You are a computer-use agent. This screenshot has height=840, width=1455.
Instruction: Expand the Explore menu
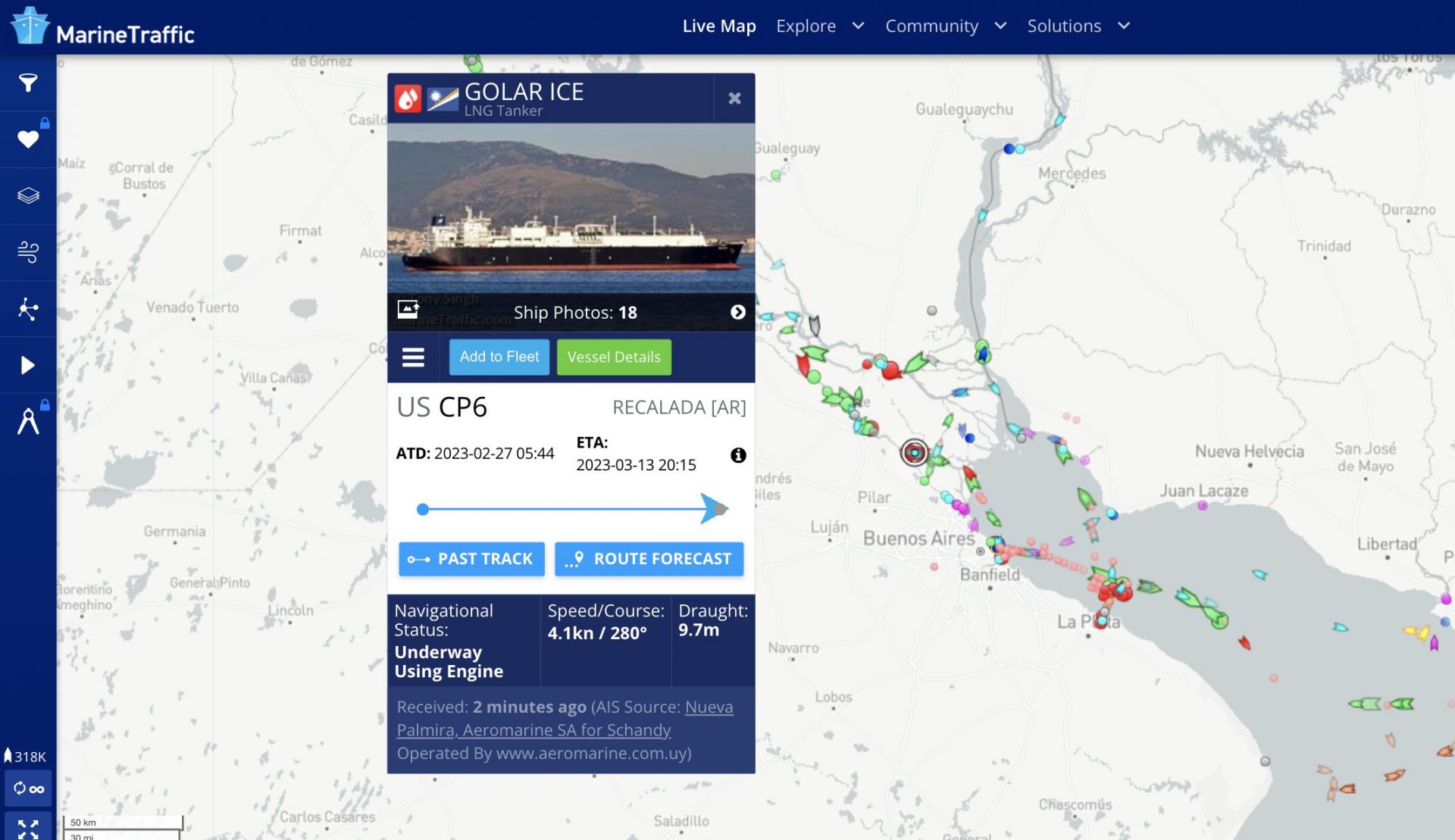(820, 26)
